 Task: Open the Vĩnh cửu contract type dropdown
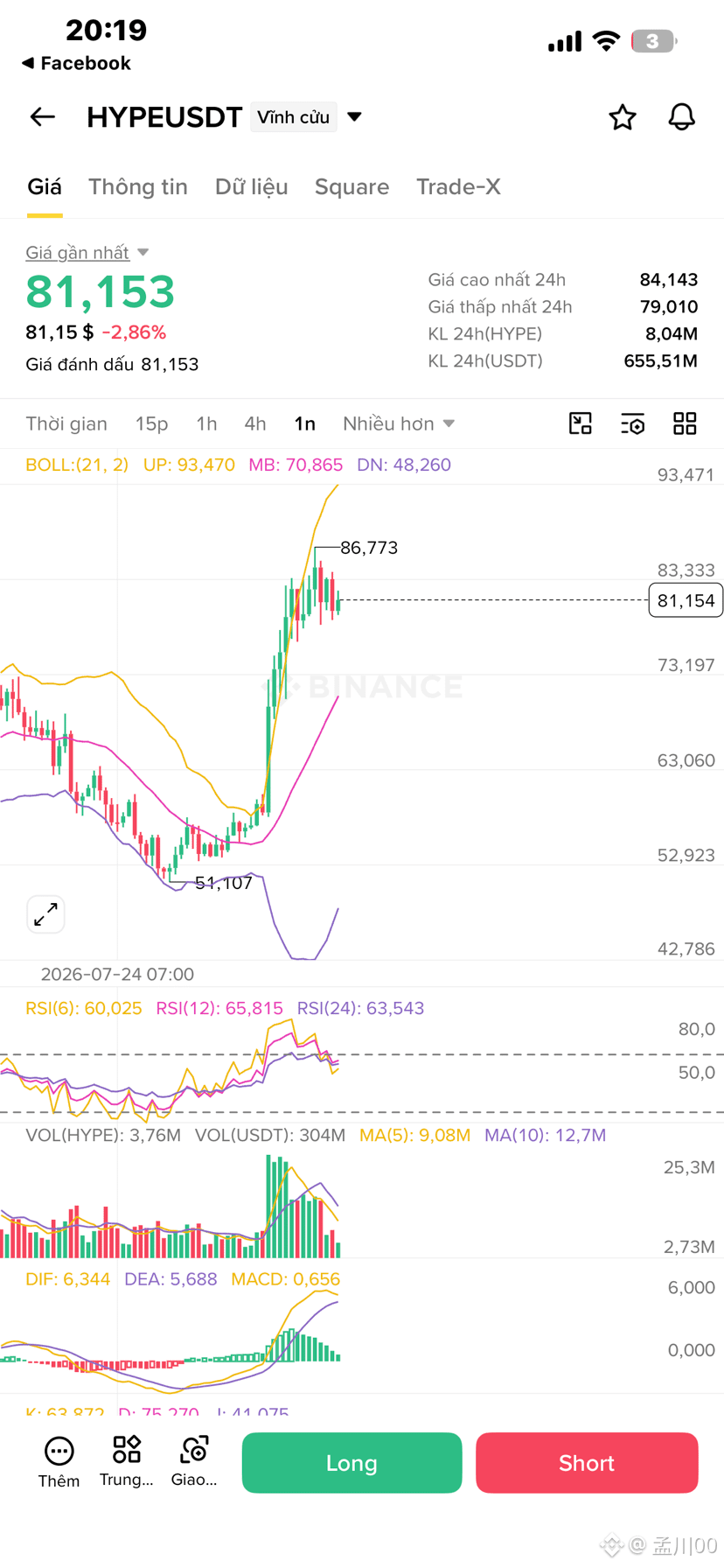coord(306,116)
